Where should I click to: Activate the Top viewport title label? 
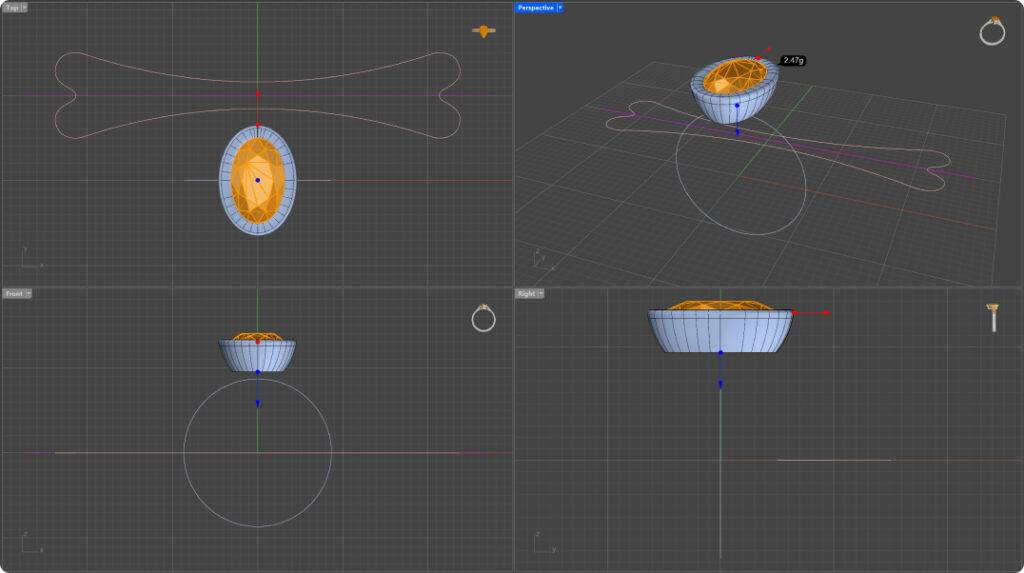12,7
